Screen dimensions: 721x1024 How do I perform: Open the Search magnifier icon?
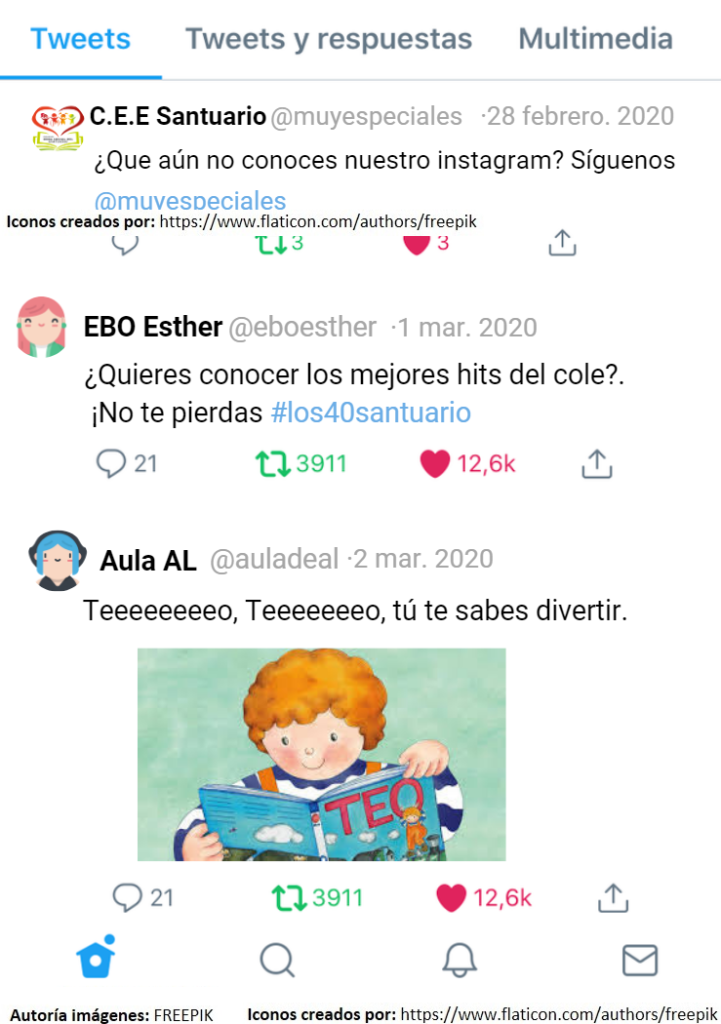pyautogui.click(x=278, y=960)
